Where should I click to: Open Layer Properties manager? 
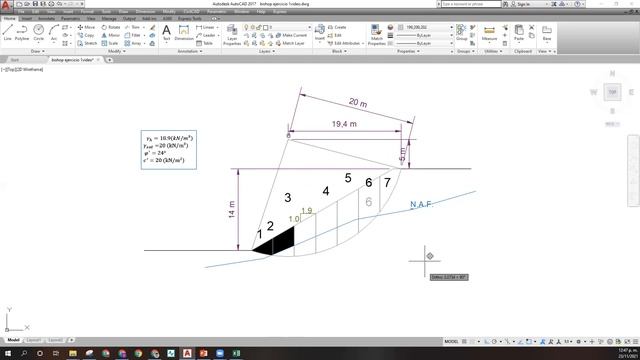(232, 34)
